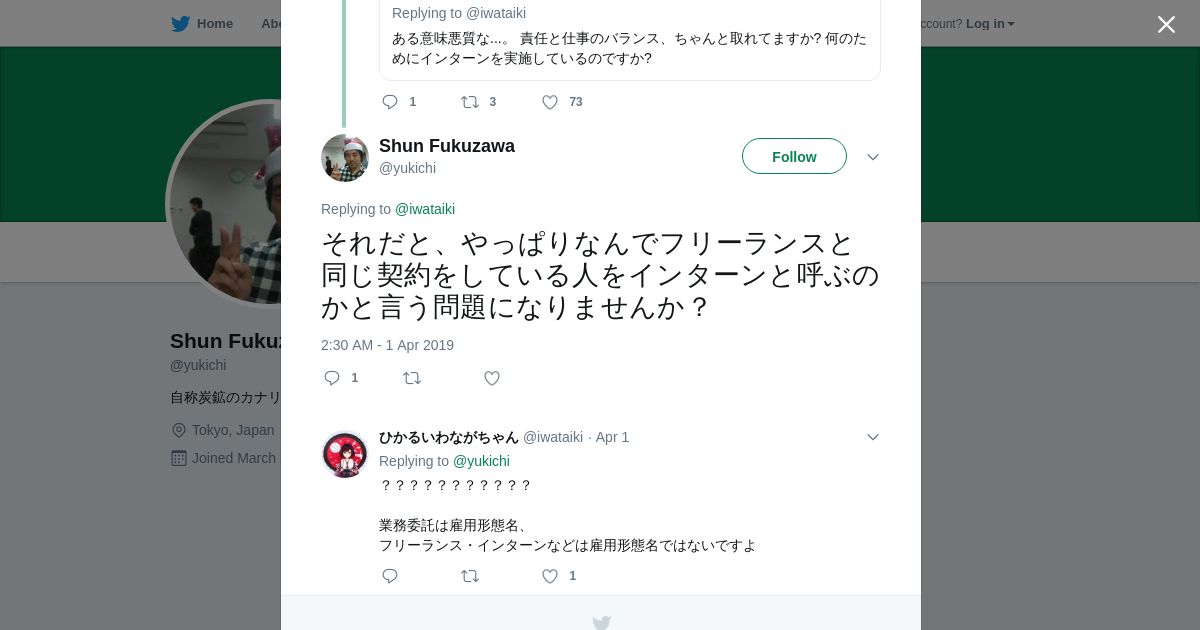Follow Shun Fukuzawa
The width and height of the screenshot is (1200, 630).
794,157
